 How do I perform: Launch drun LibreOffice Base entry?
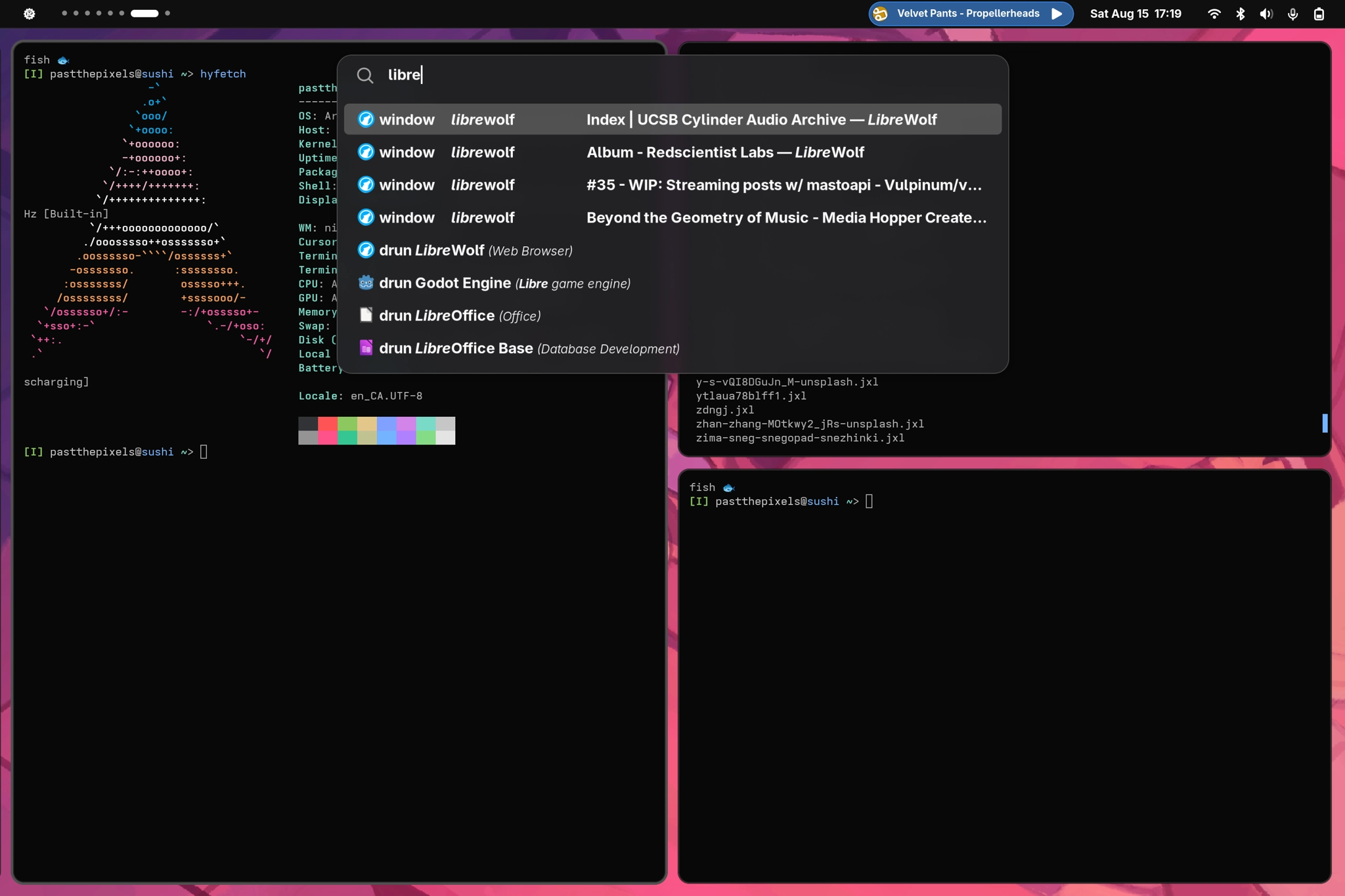pyautogui.click(x=672, y=349)
